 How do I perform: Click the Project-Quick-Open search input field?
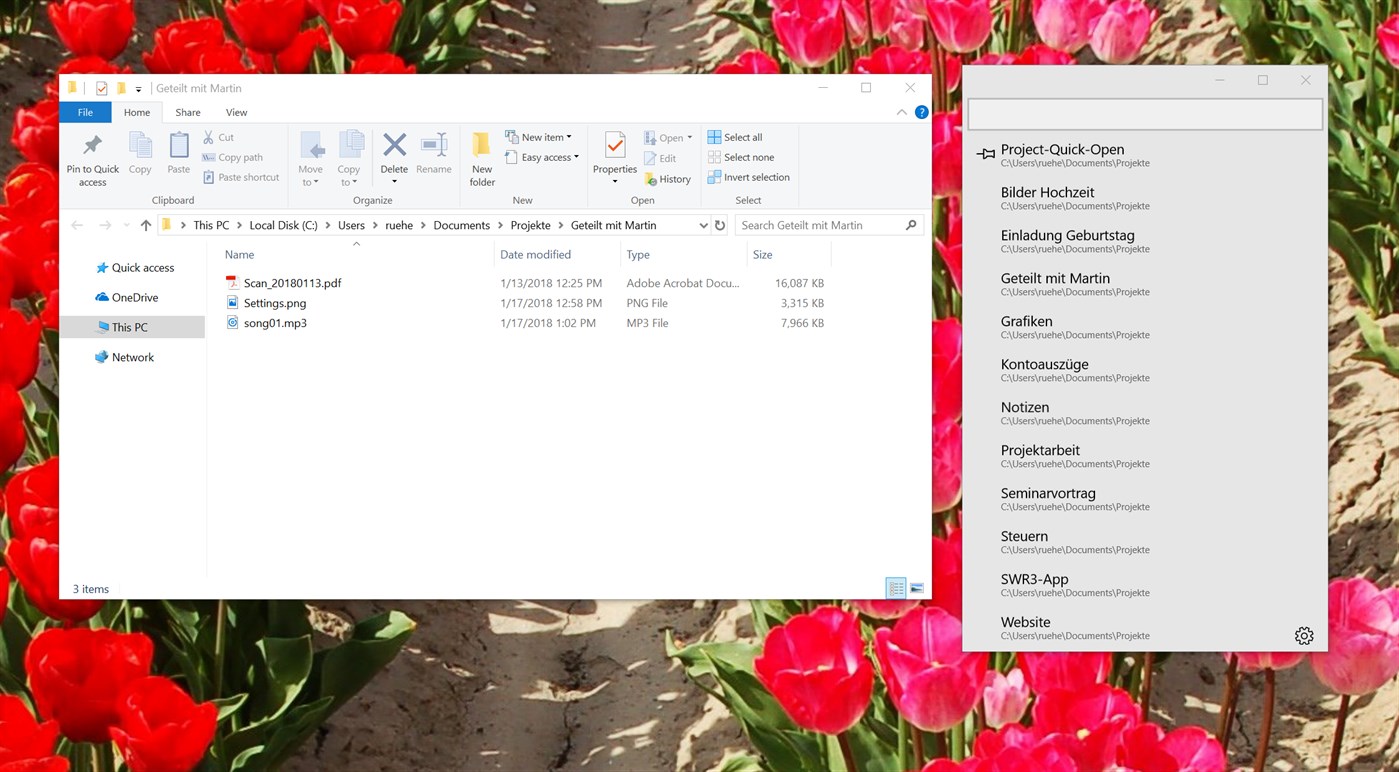(1144, 113)
